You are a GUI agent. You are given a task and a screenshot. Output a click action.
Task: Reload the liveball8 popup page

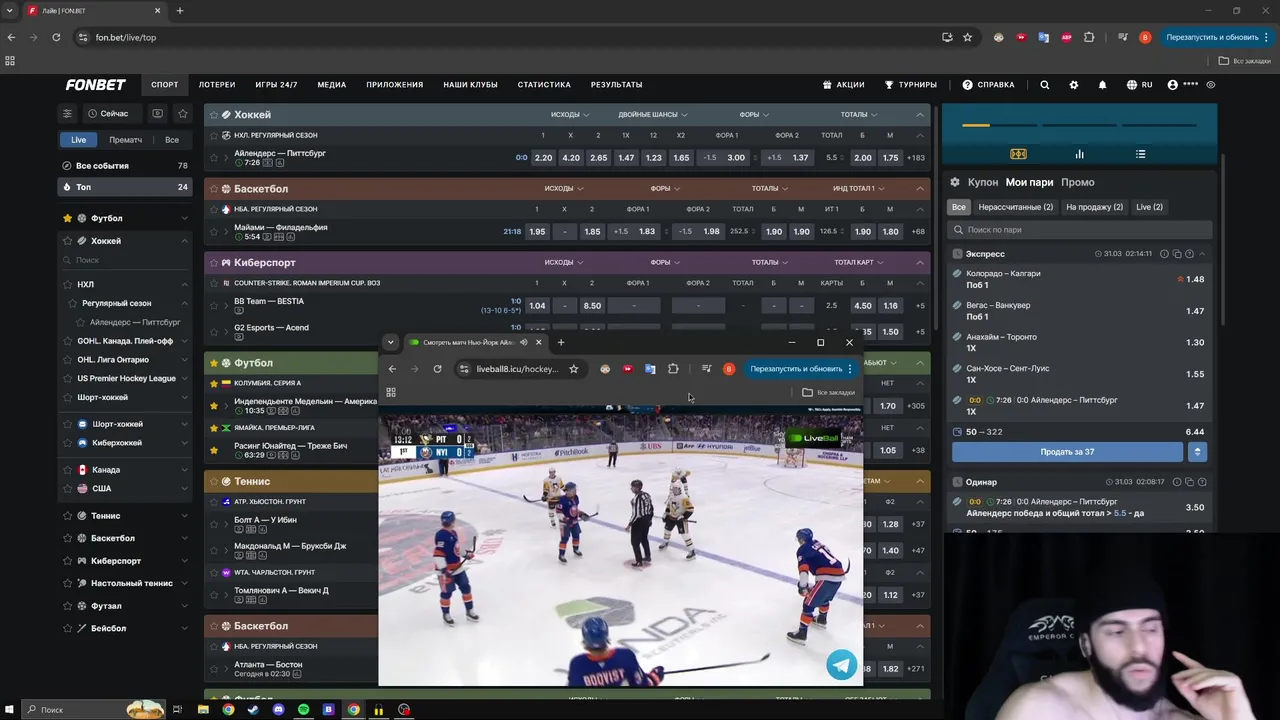coord(437,369)
